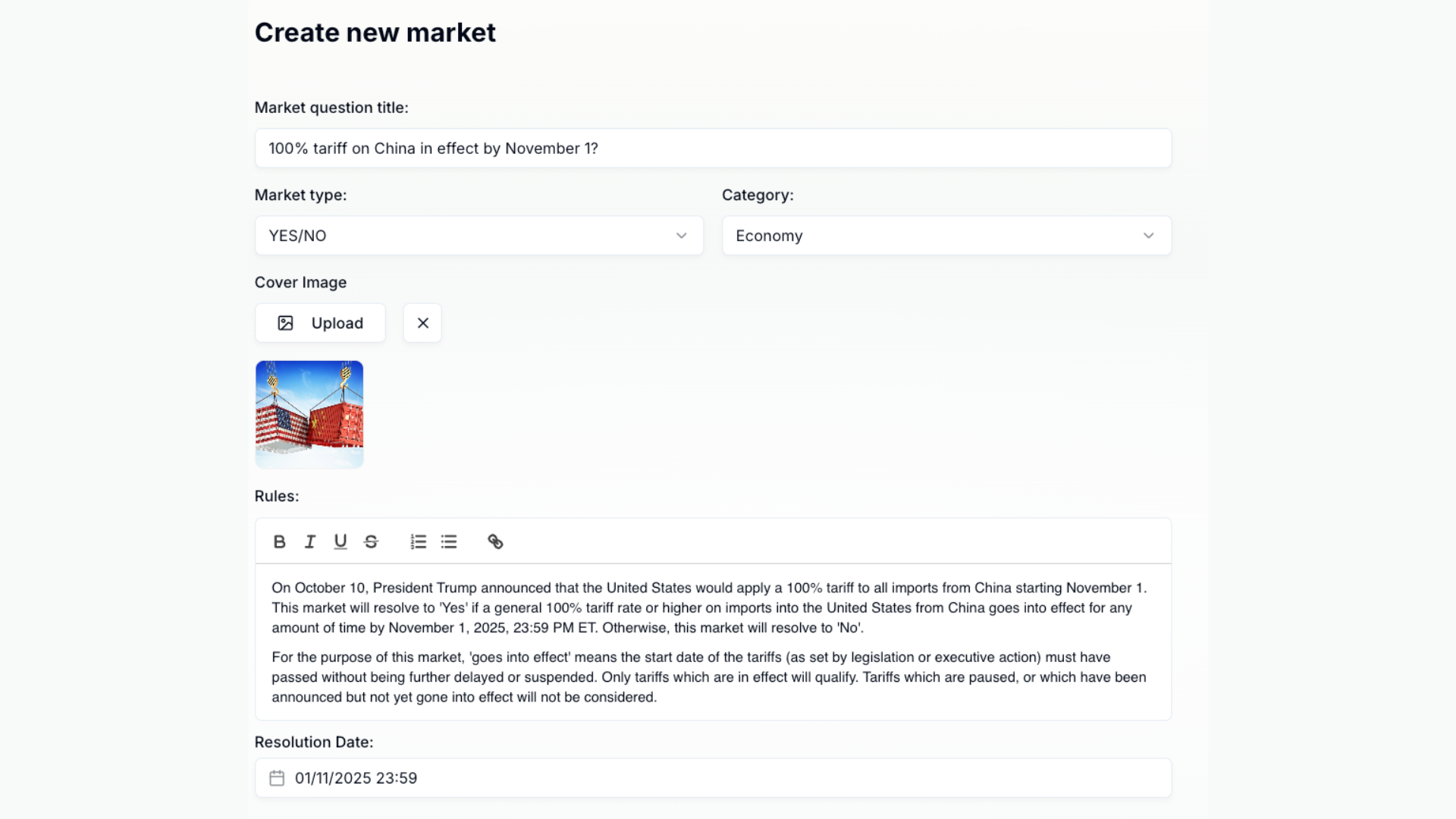Click the cover image thumbnail of containers
1456x819 pixels.
[x=309, y=414]
